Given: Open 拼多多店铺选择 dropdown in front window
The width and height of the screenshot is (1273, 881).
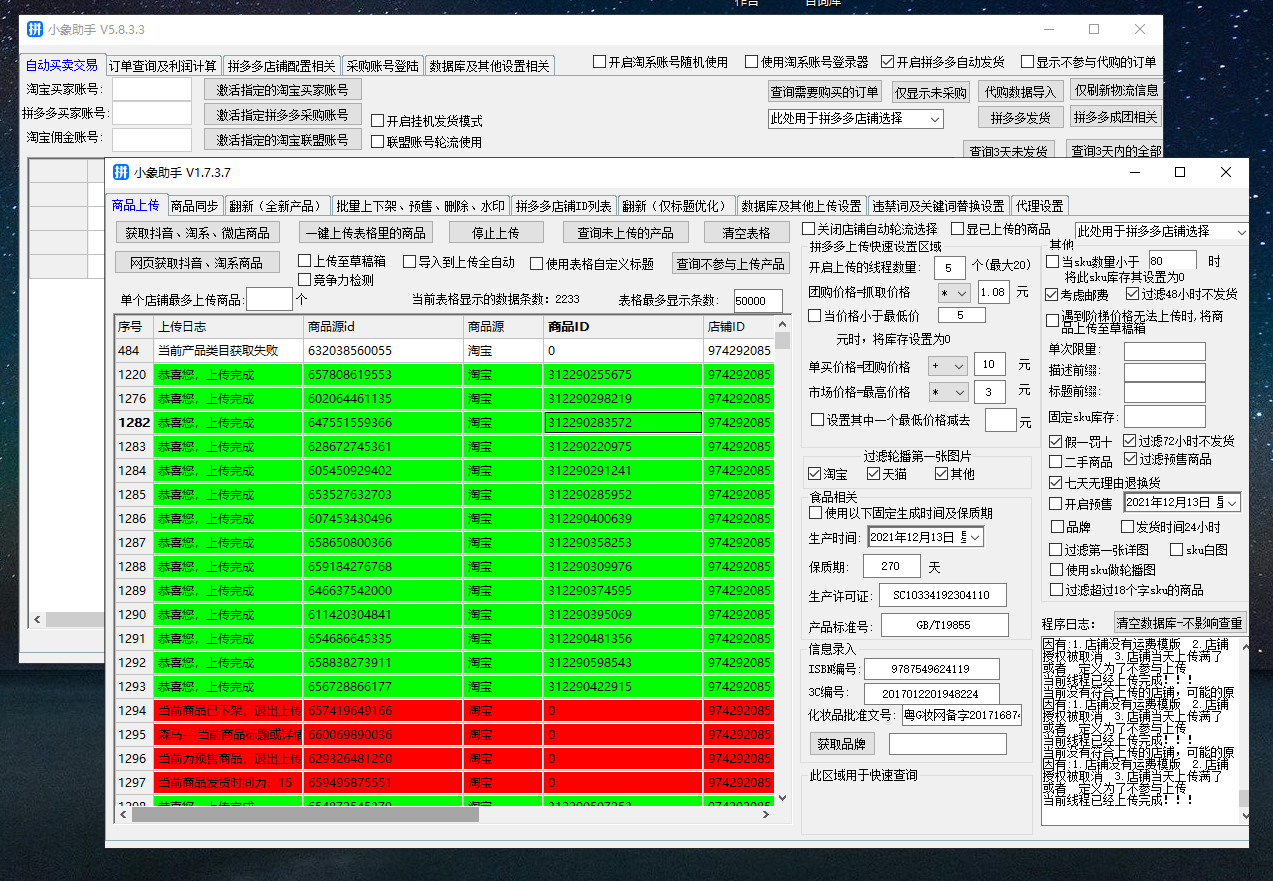Looking at the screenshot, I should (x=1161, y=231).
